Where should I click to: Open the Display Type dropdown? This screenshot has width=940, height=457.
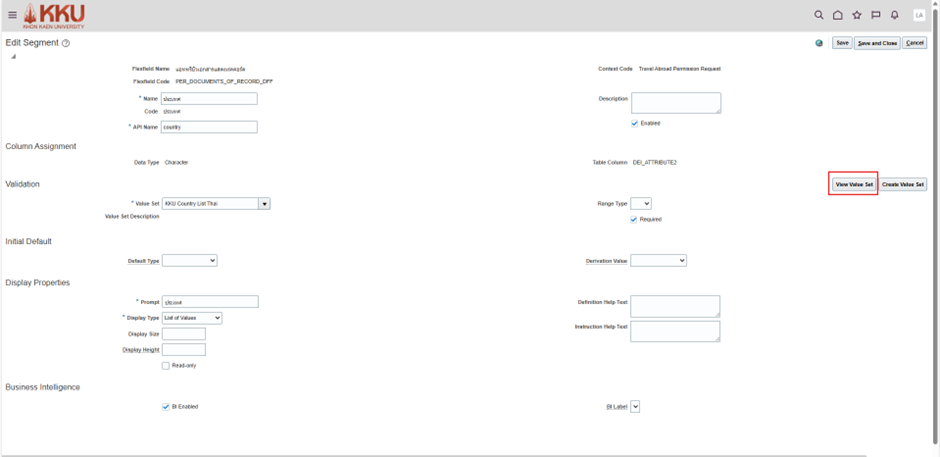192,318
